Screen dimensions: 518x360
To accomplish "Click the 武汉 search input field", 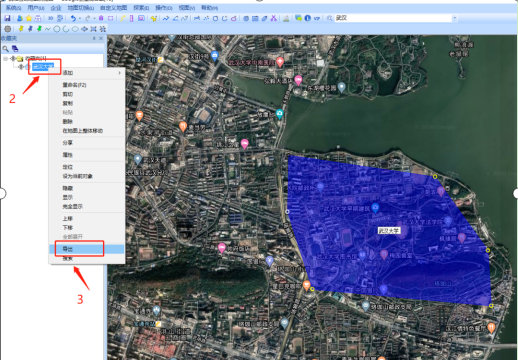I will point(393,18).
